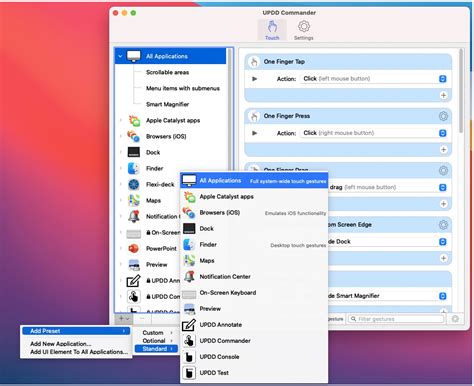
Task: Add action to One Finger Press gesture
Action: pyautogui.click(x=443, y=150)
